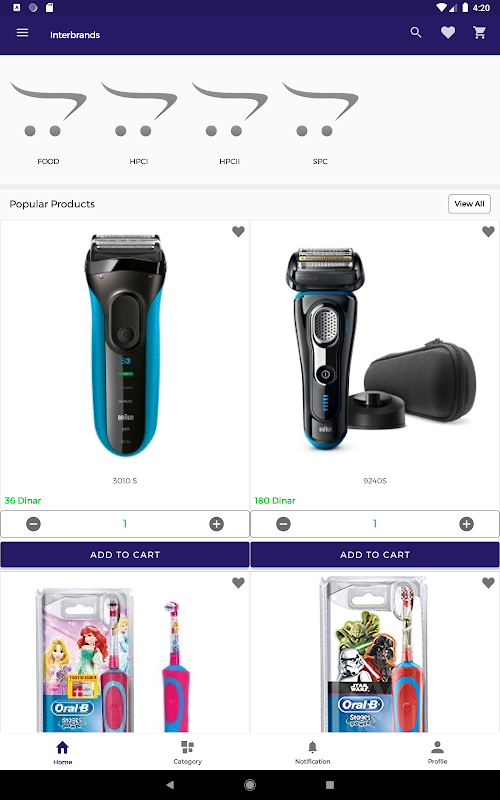Select the HPCI category icon
This screenshot has height=800, width=500.
click(139, 110)
